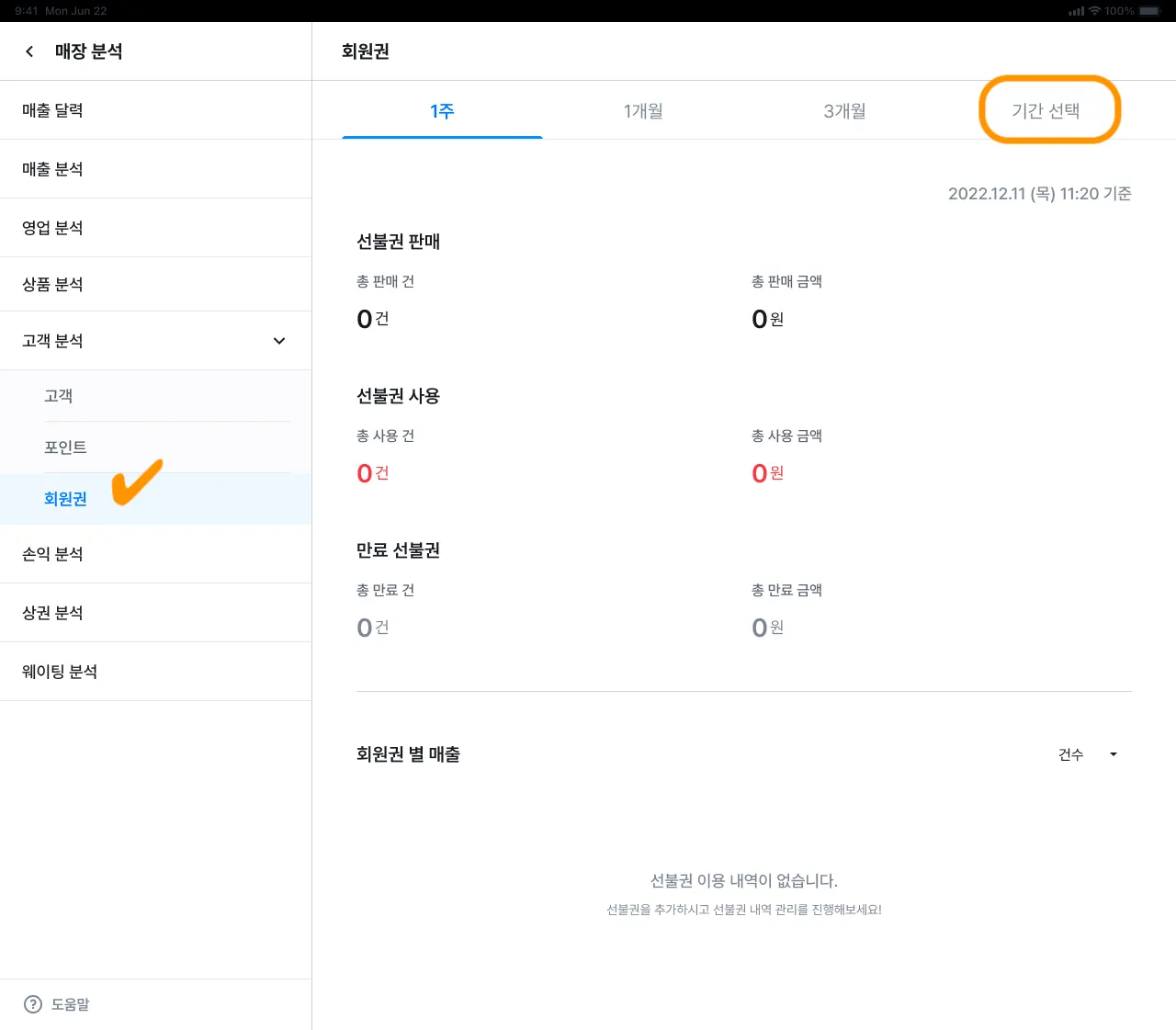Screen dimensions: 1176x1030
Task: Open the 기간 선택 tab
Action: 1046,111
